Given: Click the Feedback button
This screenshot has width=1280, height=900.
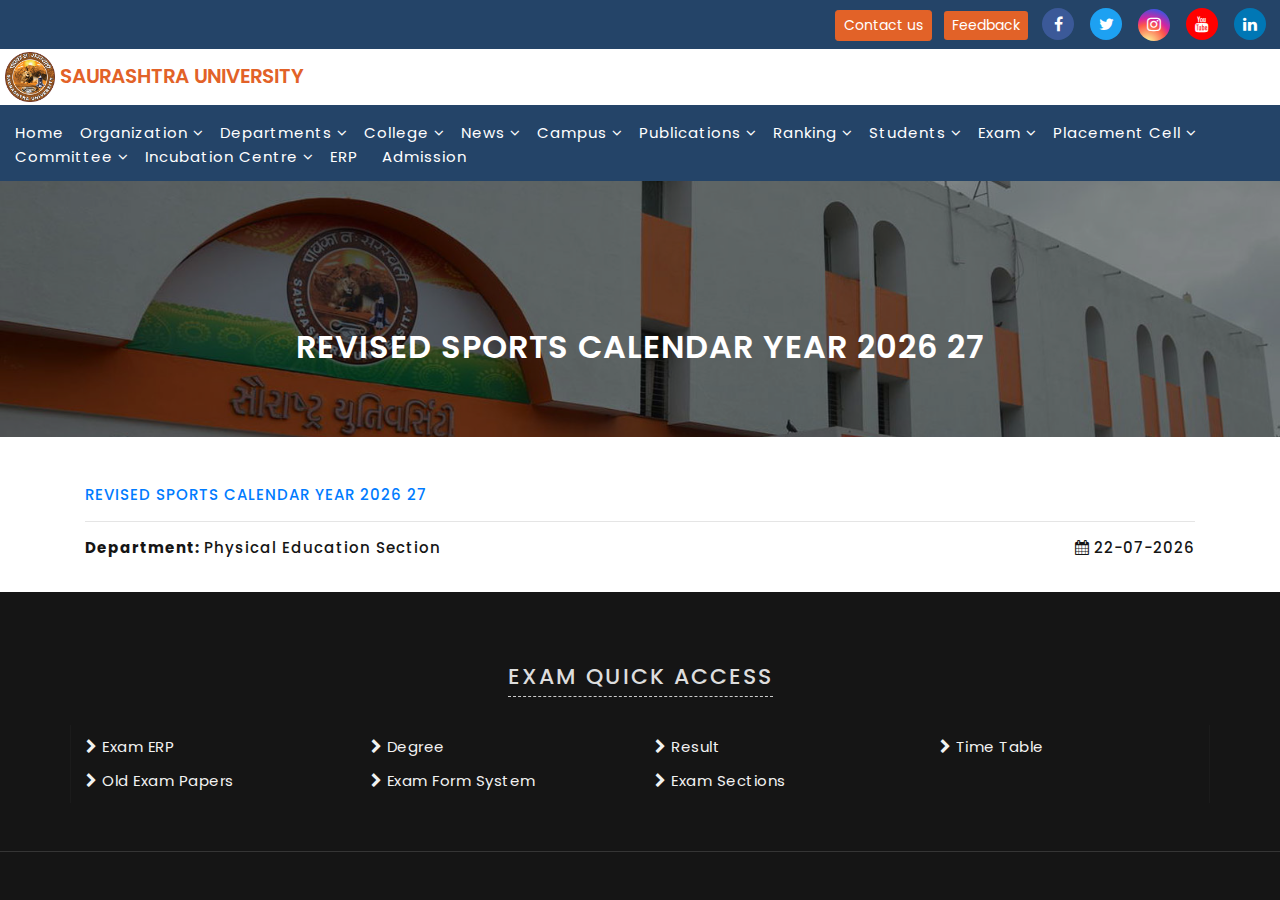Looking at the screenshot, I should [986, 25].
